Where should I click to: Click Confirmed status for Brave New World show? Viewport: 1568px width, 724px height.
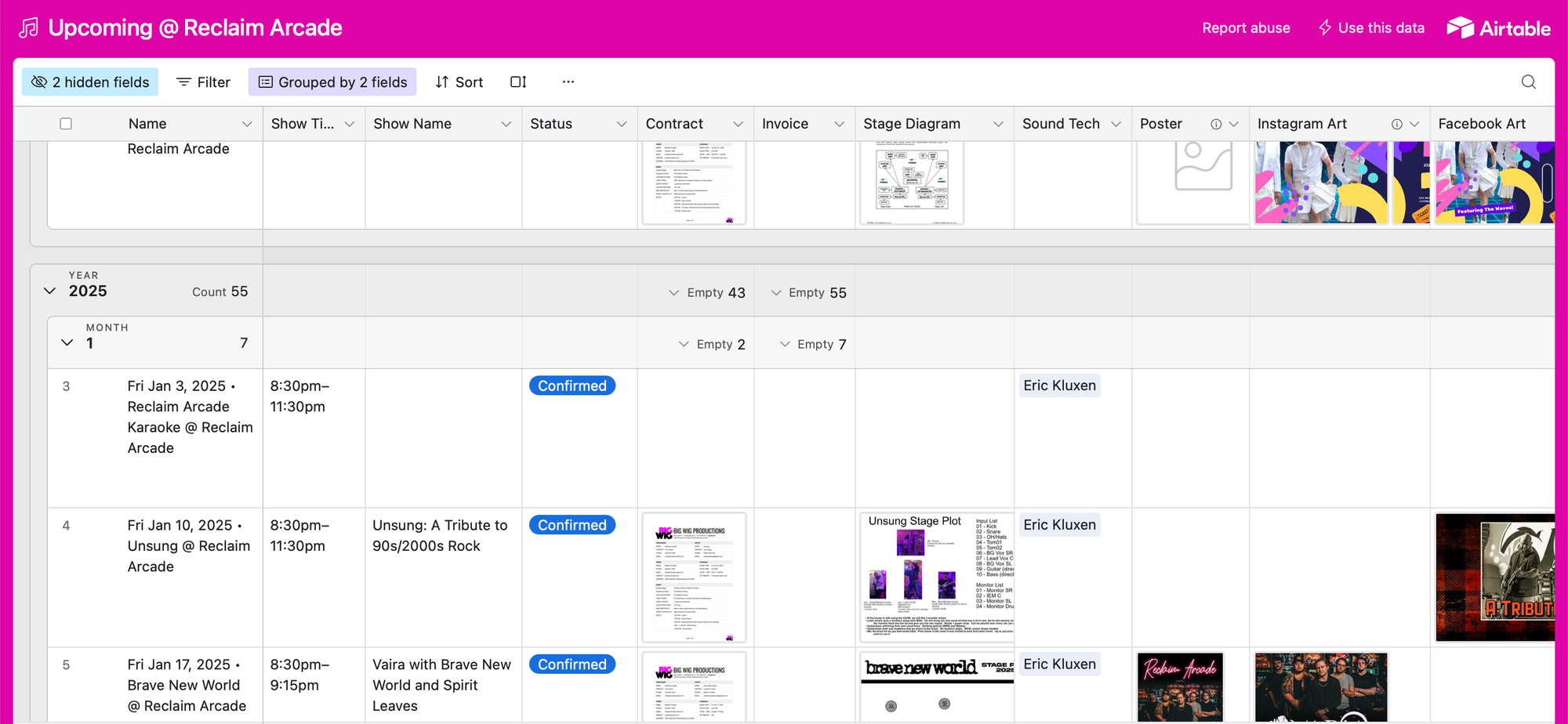572,664
